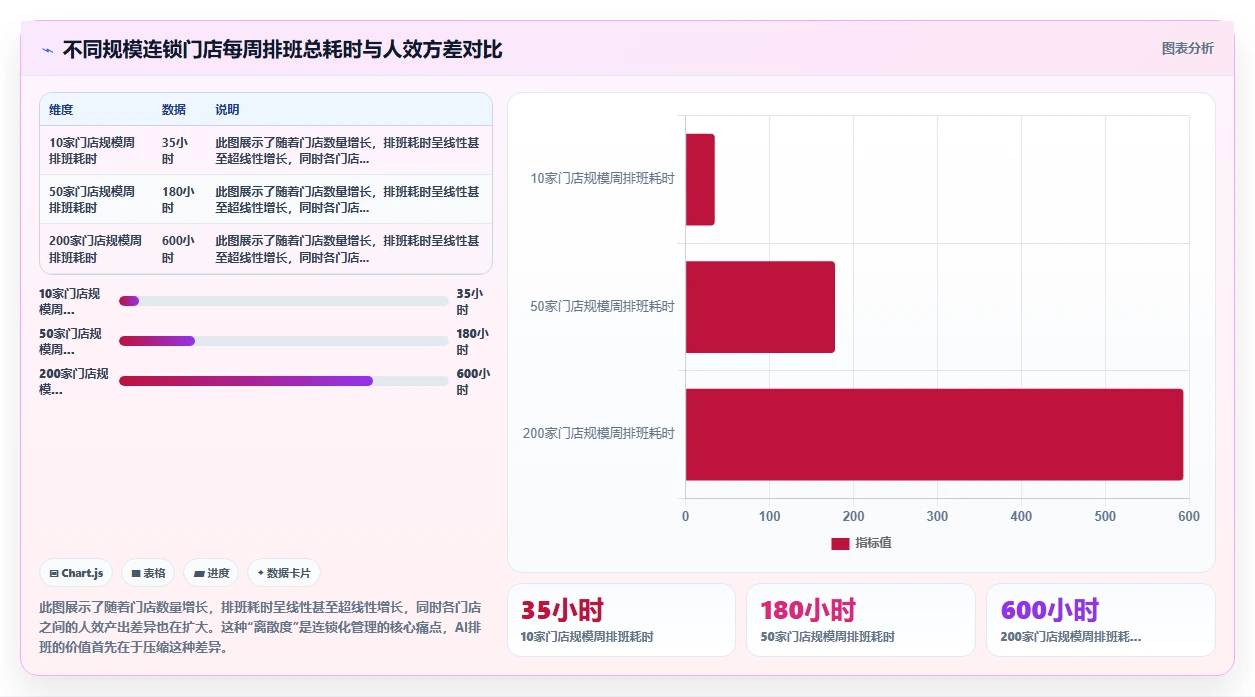Select the Chart.js tag chip
1255x697 pixels.
[77, 573]
